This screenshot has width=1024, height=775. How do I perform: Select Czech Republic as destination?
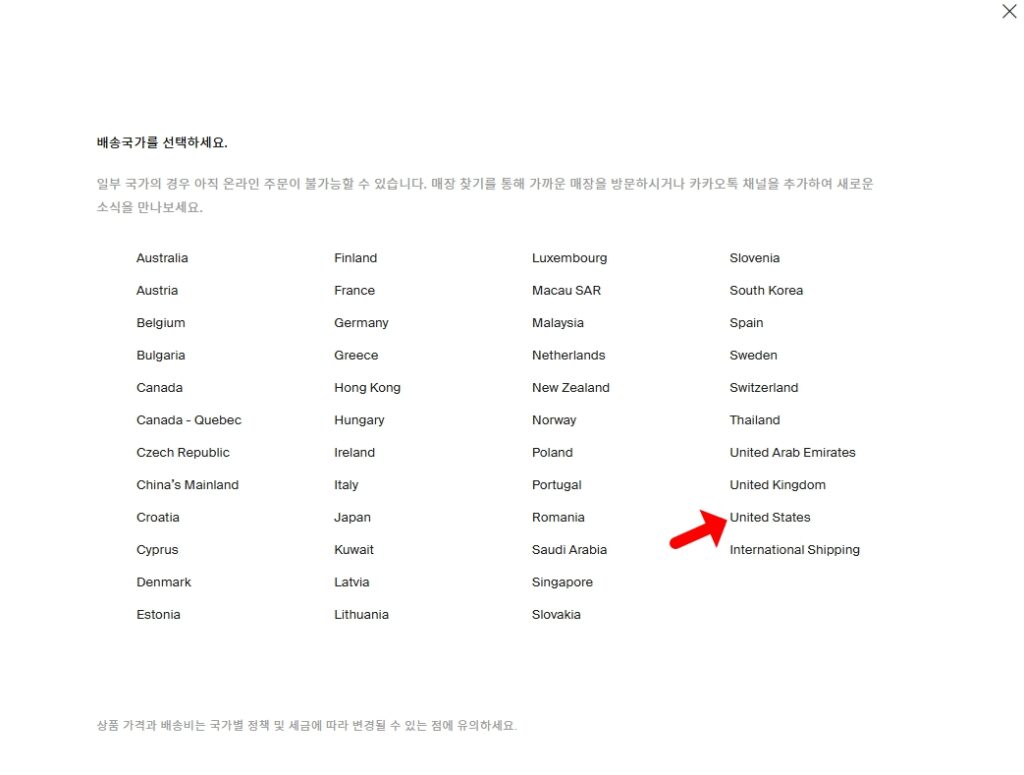pos(183,452)
